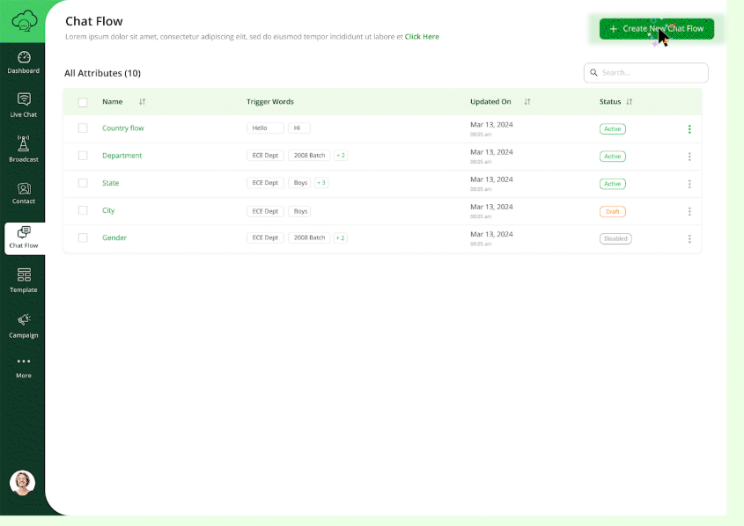Expand +2 trigger words in Department row
744x526 pixels.
point(341,156)
